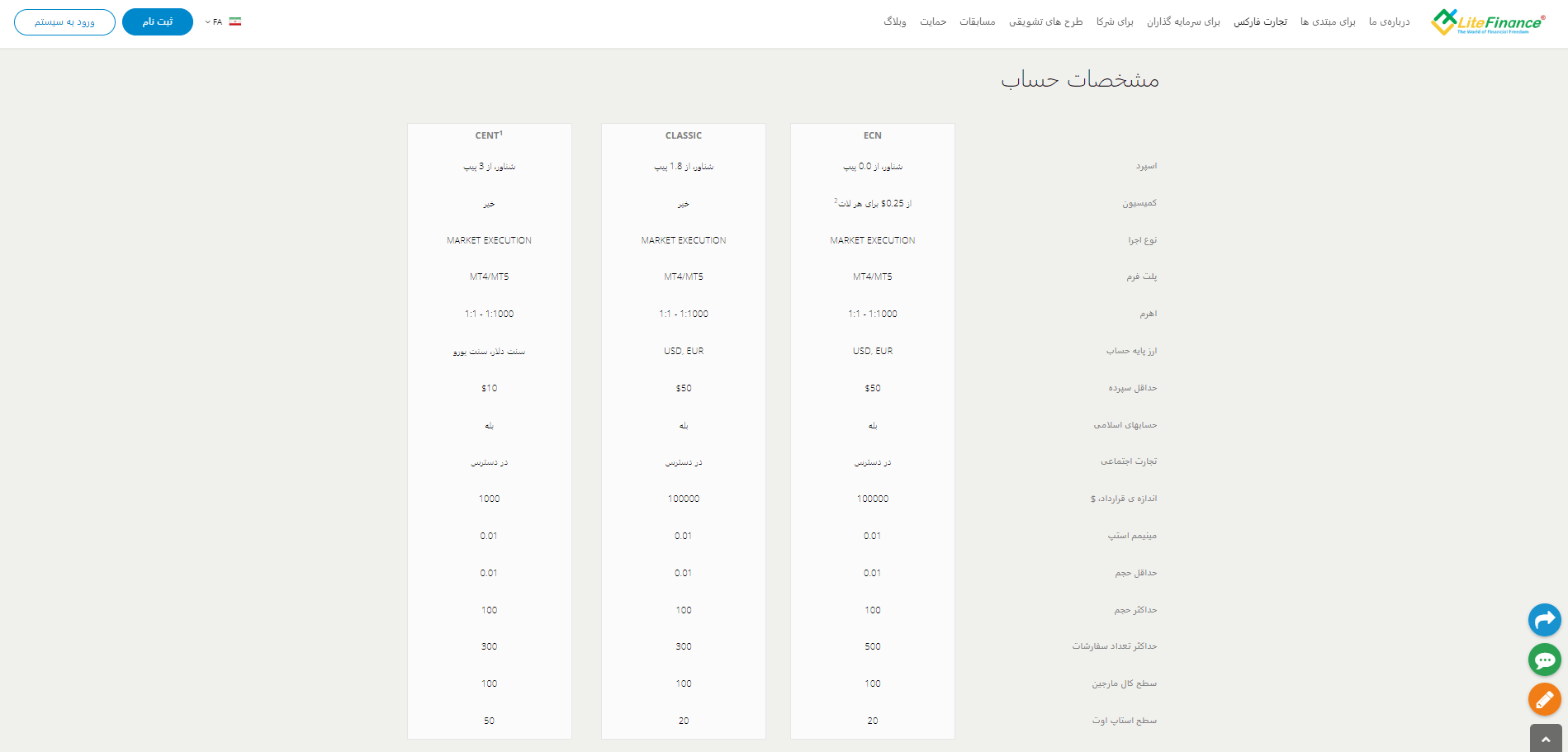This screenshot has height=752, width=1568.
Task: Click the حداقل حجم row label
Action: [1136, 573]
